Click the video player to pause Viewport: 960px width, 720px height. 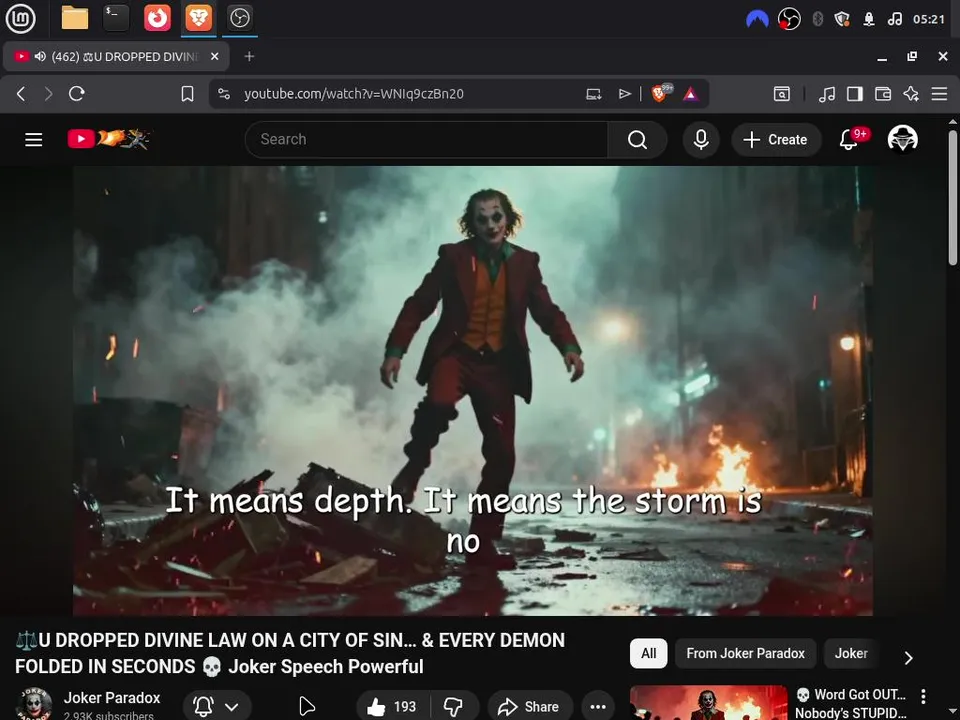(x=473, y=391)
